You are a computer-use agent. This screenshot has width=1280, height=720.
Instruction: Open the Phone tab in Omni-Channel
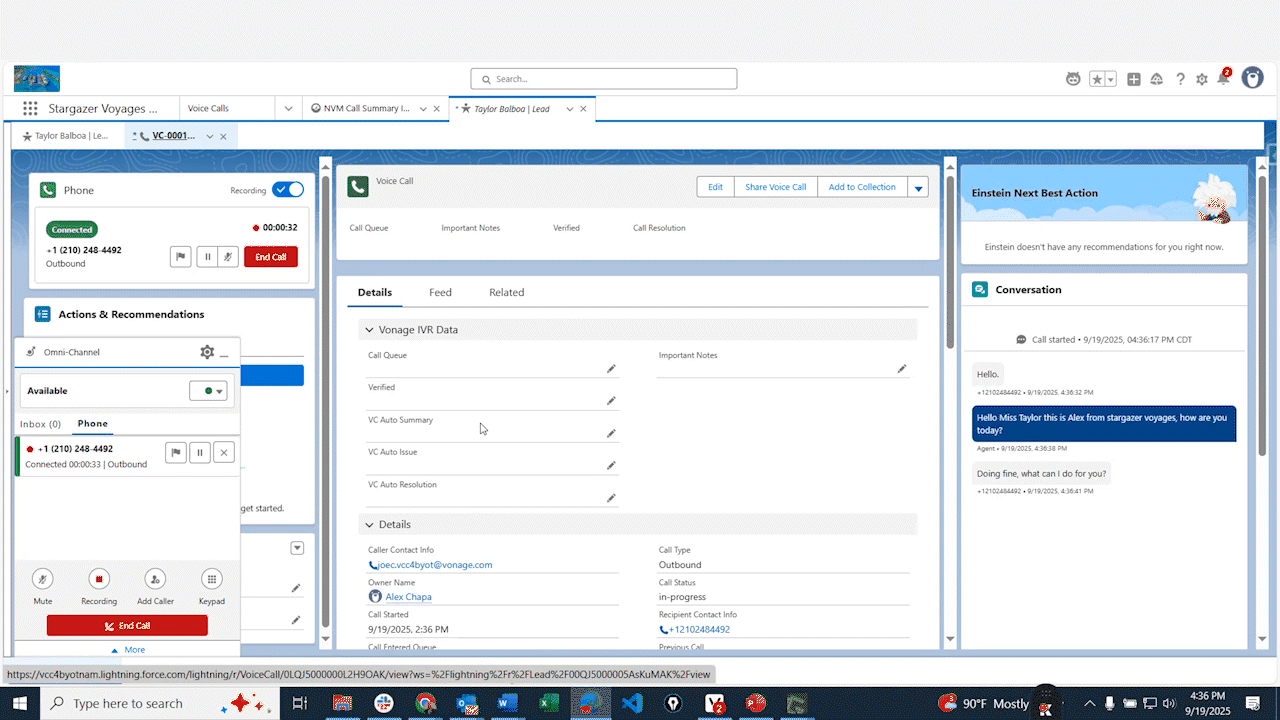(92, 423)
